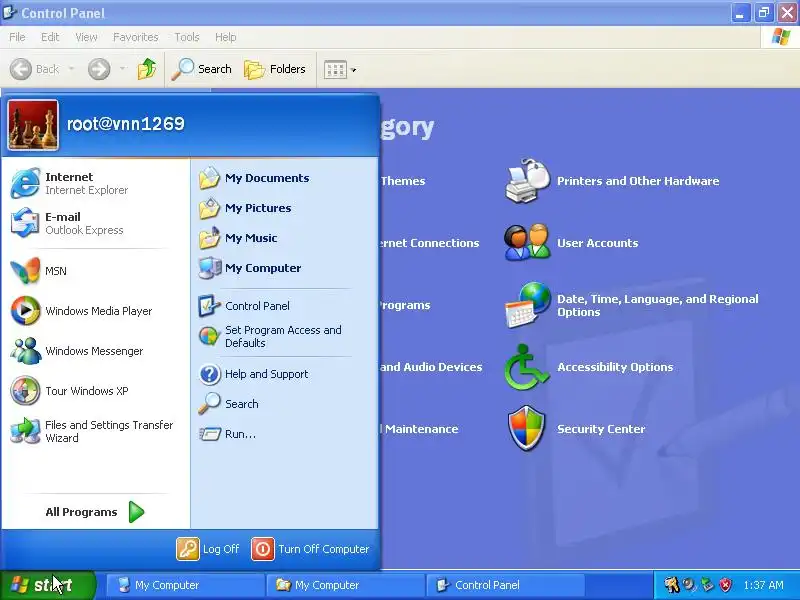Click the Back toolbar button
This screenshot has height=600, width=800.
(x=35, y=69)
